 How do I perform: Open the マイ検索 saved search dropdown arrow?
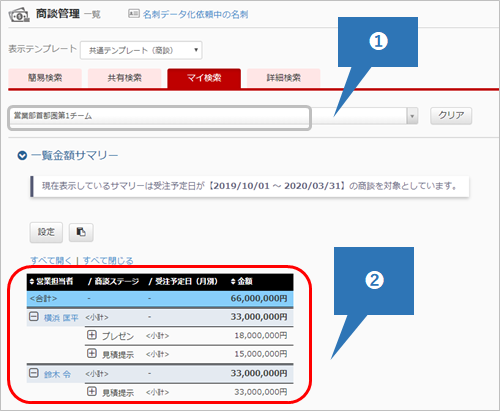(x=412, y=116)
